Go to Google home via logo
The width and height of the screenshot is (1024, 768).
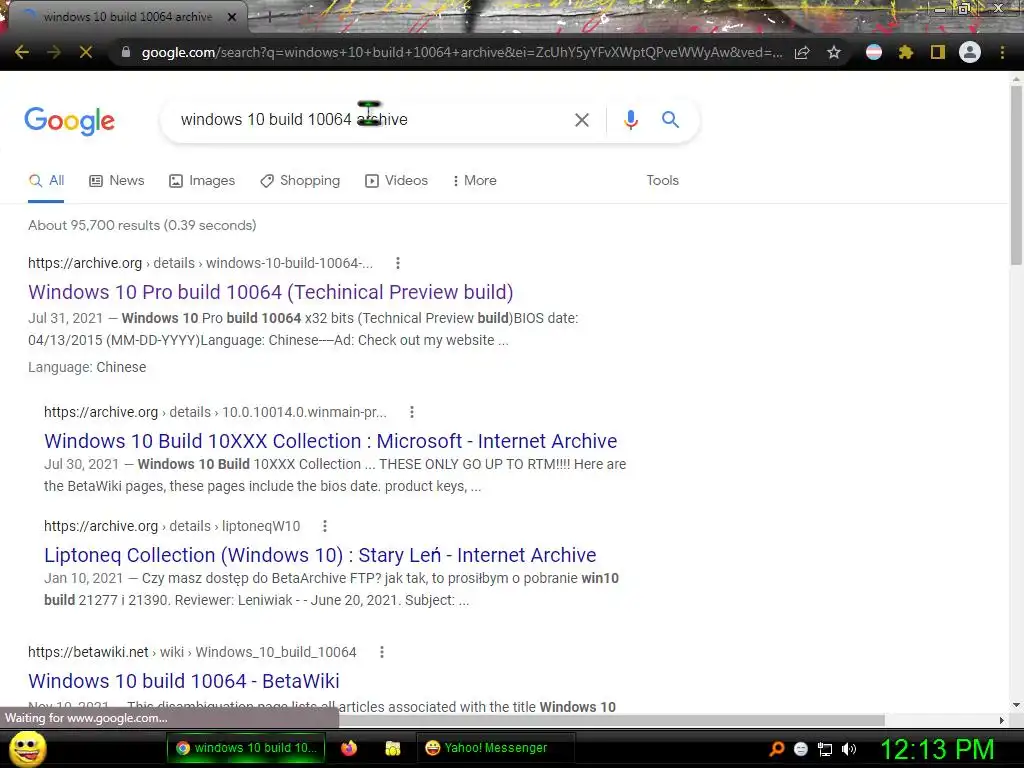[70, 121]
